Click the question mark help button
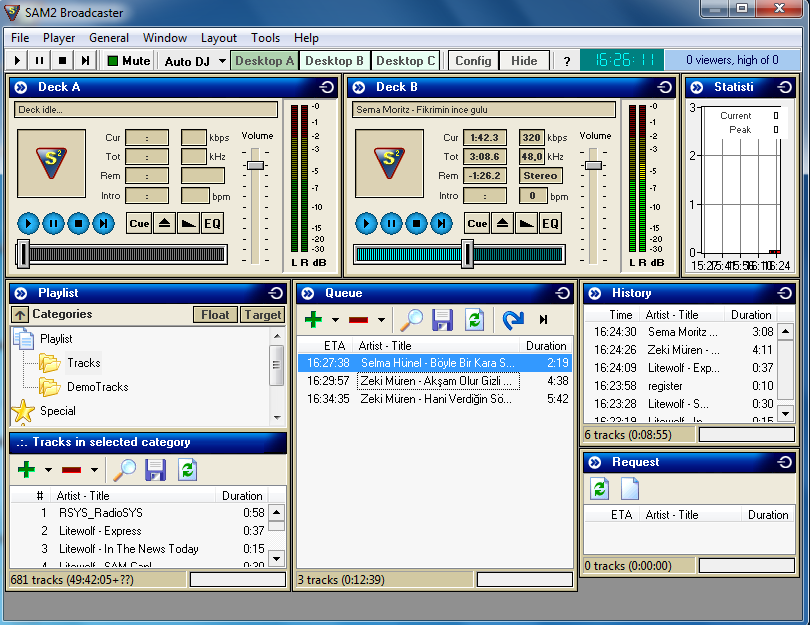Screen dimensions: 810x625 (x=567, y=61)
